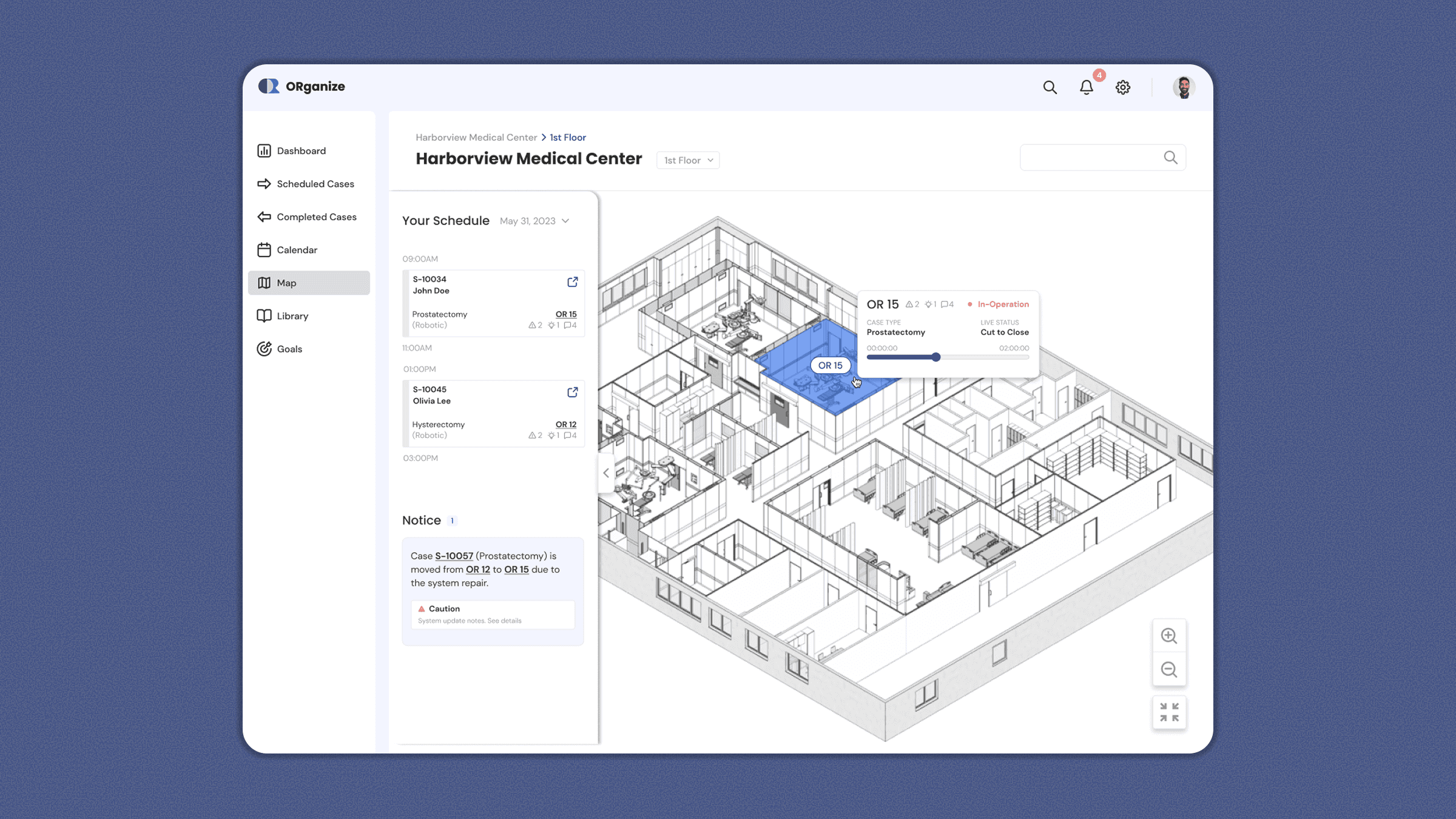Click the comments icon showing 4 on OR 15
The image size is (1456, 819).
pos(946,304)
